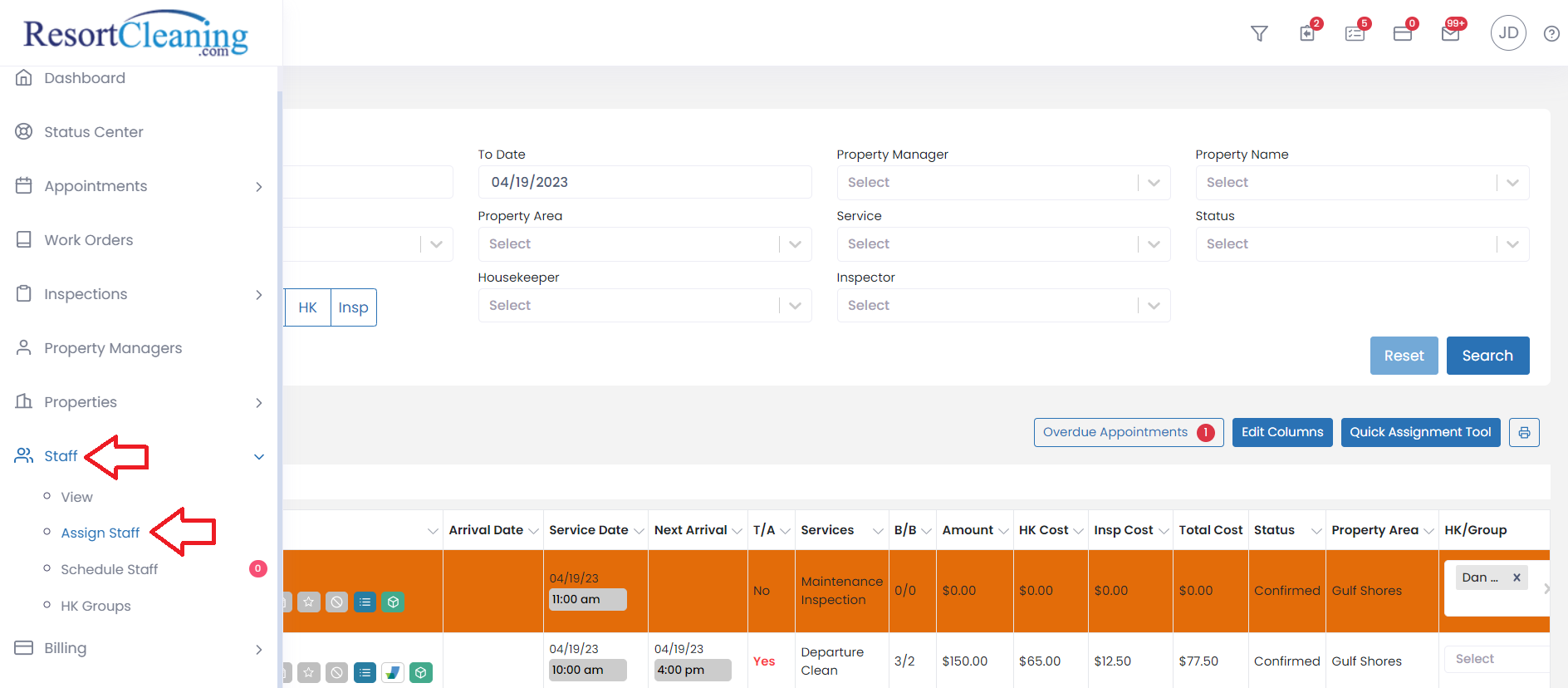Click the payment card icon with badge 0

tap(1403, 33)
